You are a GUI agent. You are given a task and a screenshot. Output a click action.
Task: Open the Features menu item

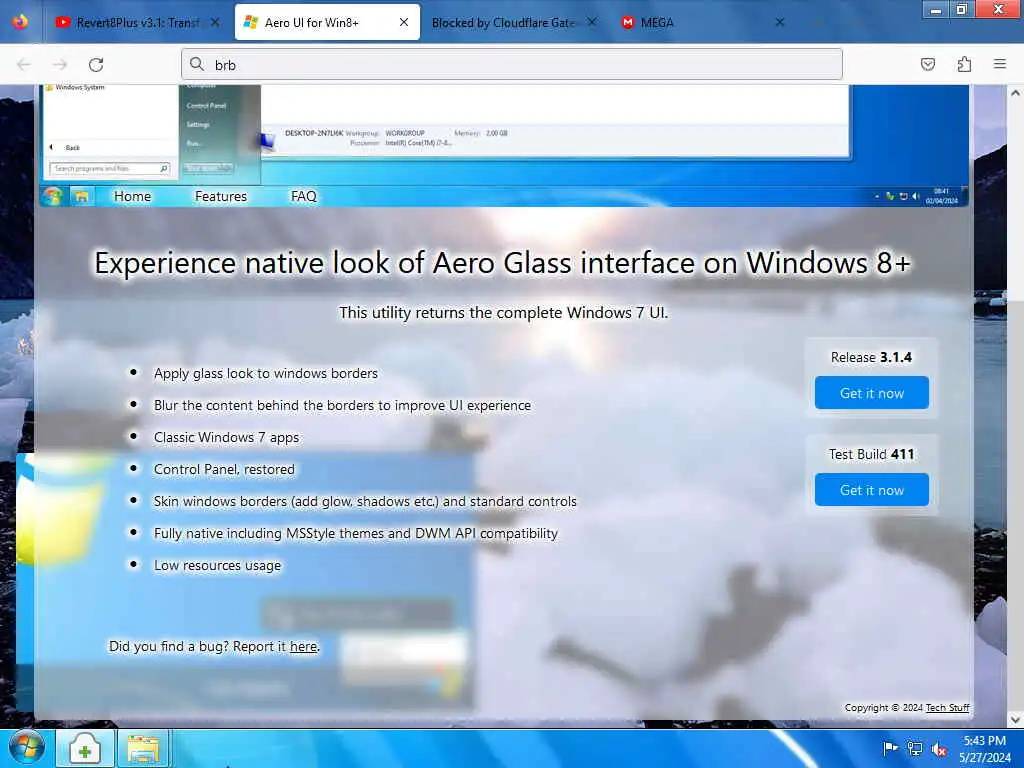(x=221, y=196)
